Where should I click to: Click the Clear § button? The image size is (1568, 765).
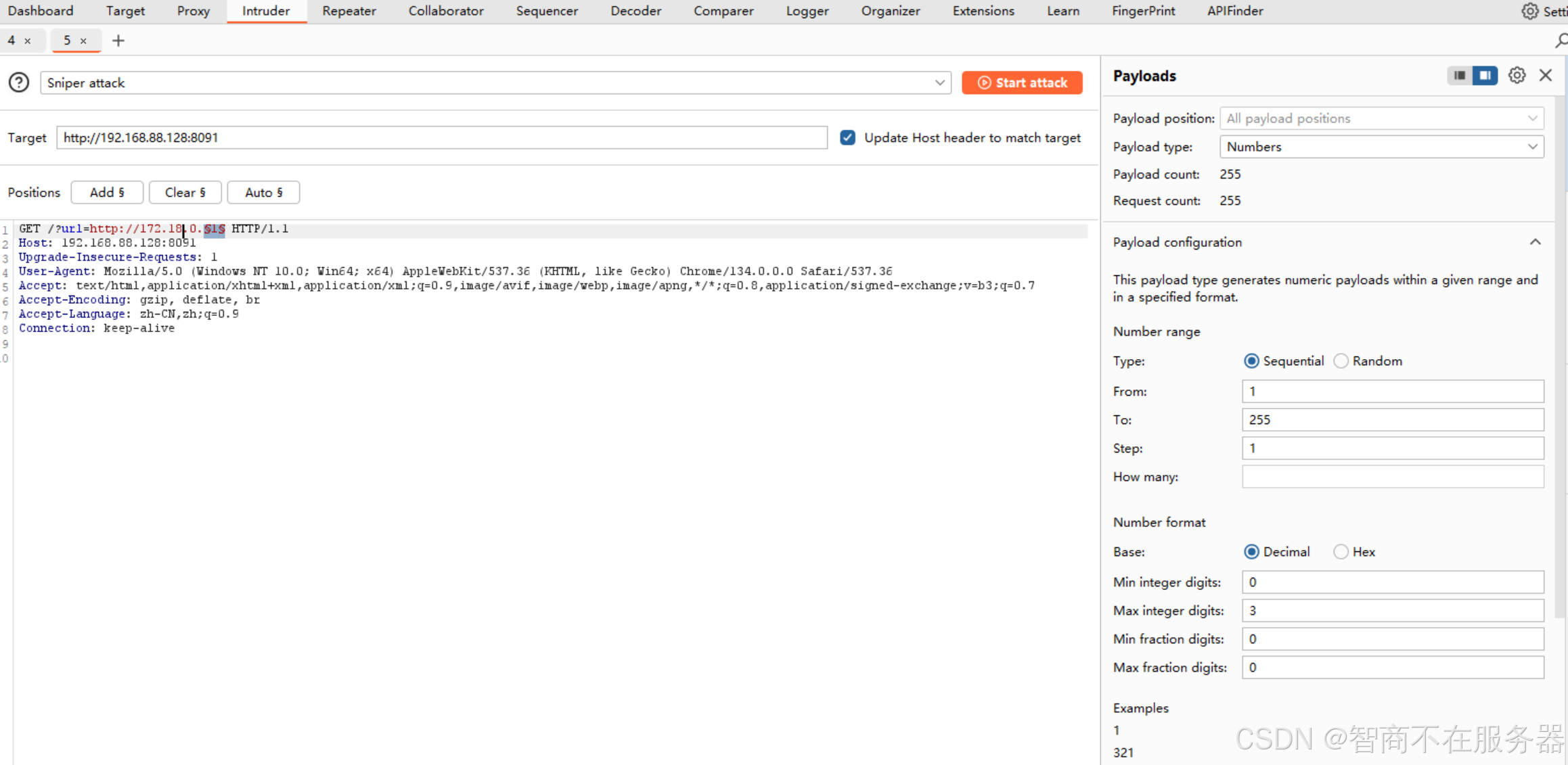click(x=185, y=192)
